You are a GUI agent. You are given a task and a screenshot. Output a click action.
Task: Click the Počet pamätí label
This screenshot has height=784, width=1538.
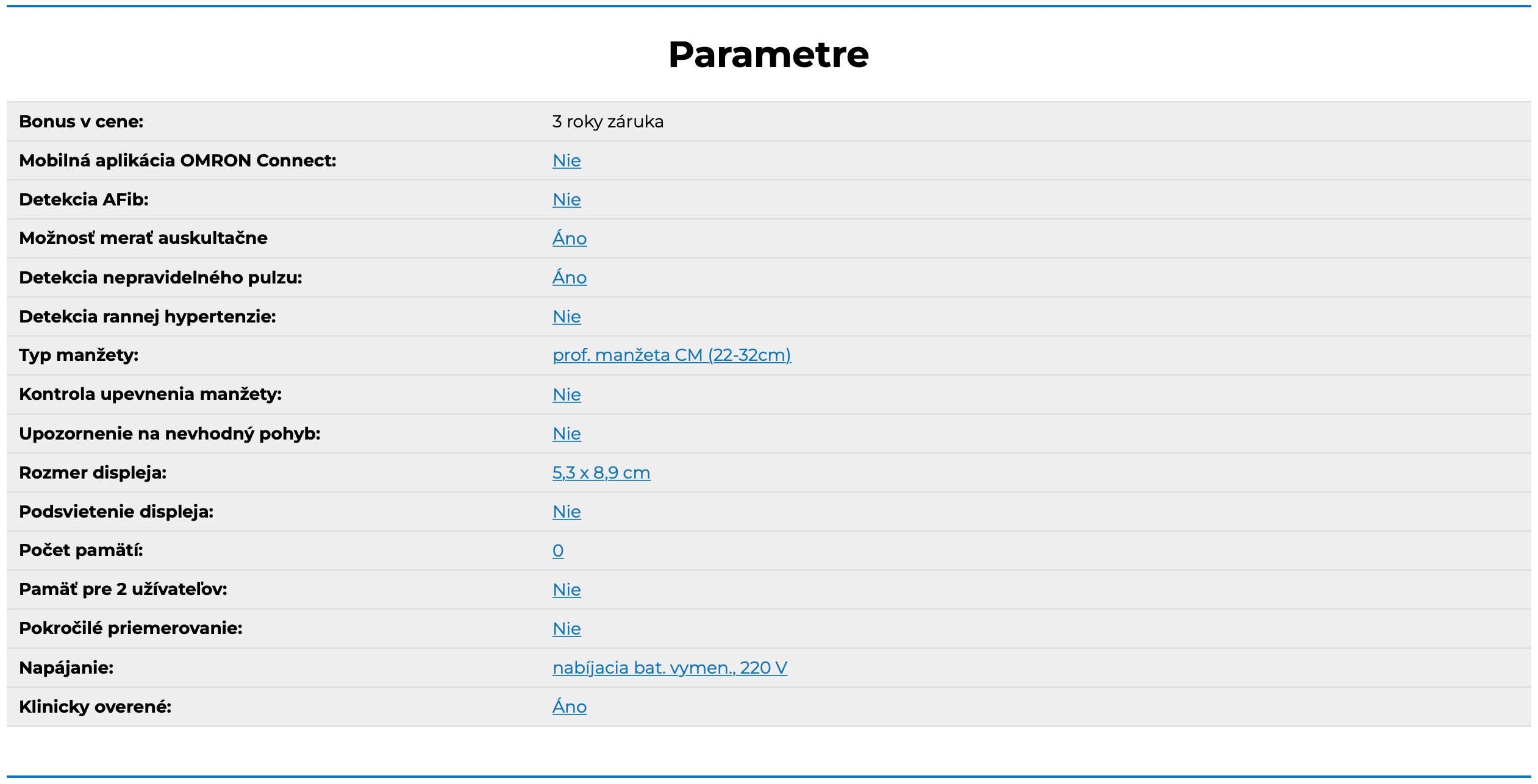click(x=81, y=550)
